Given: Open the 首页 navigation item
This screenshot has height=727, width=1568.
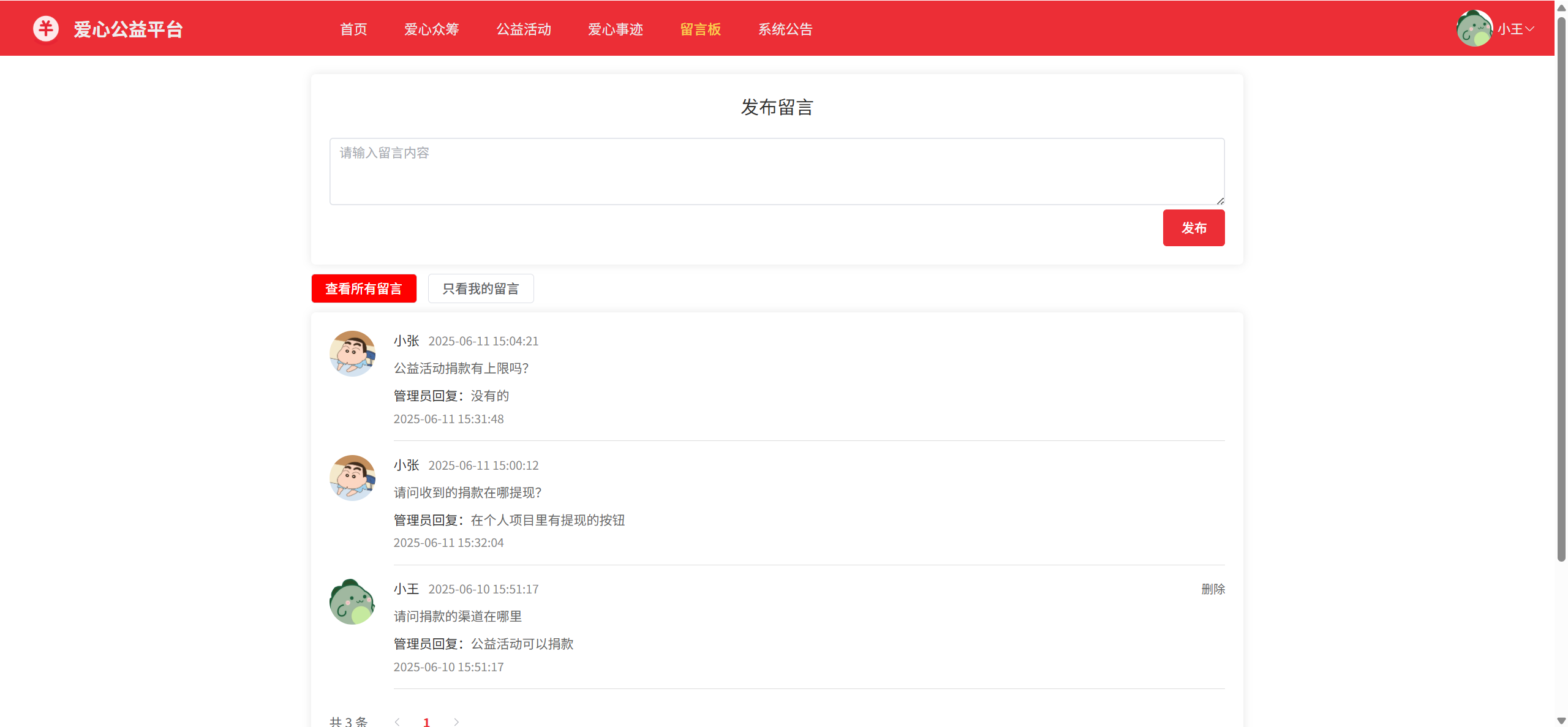Looking at the screenshot, I should pyautogui.click(x=353, y=29).
